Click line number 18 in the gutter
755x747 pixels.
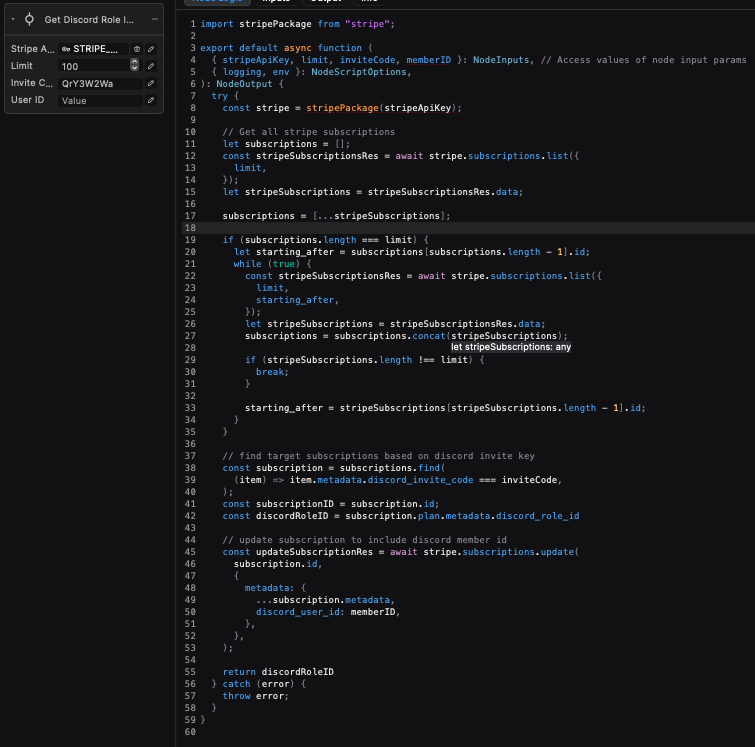click(x=190, y=228)
